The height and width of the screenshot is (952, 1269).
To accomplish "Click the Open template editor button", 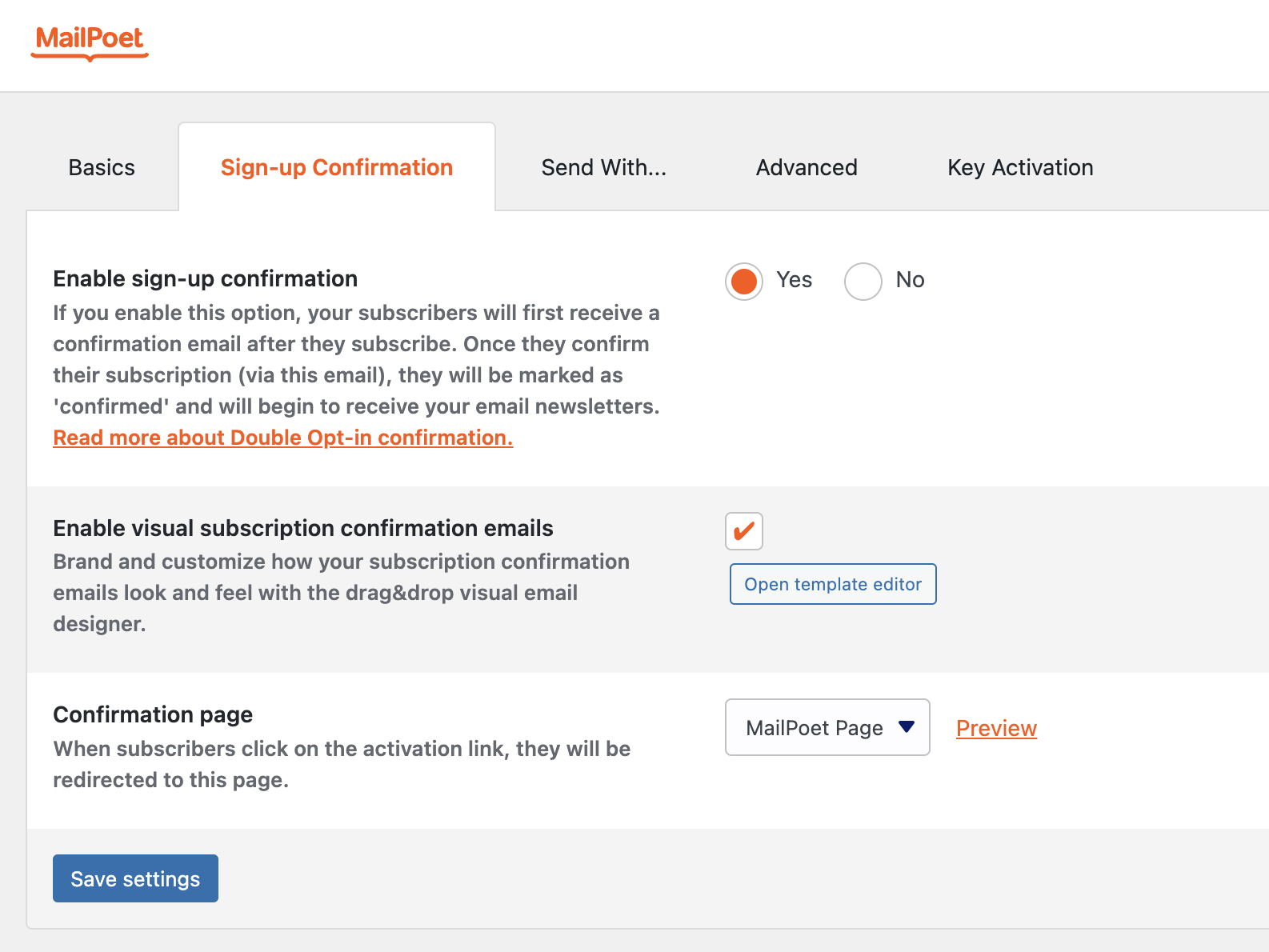I will pyautogui.click(x=833, y=584).
